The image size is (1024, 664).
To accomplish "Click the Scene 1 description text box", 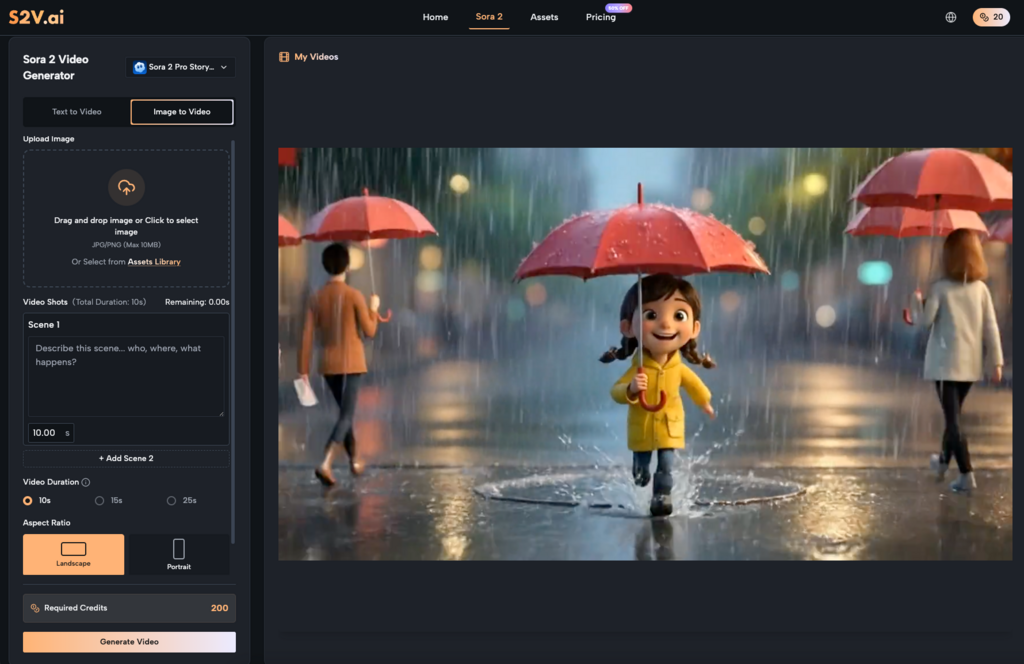I will click(x=126, y=376).
